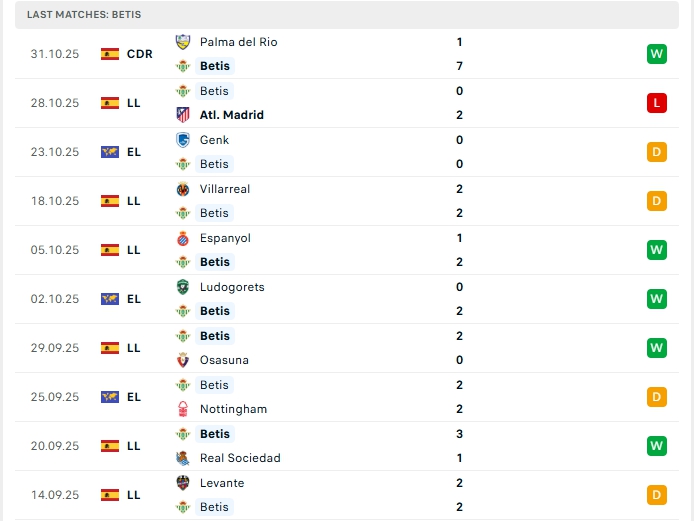Click the Genk club crest
The image size is (694, 521).
pyautogui.click(x=182, y=140)
